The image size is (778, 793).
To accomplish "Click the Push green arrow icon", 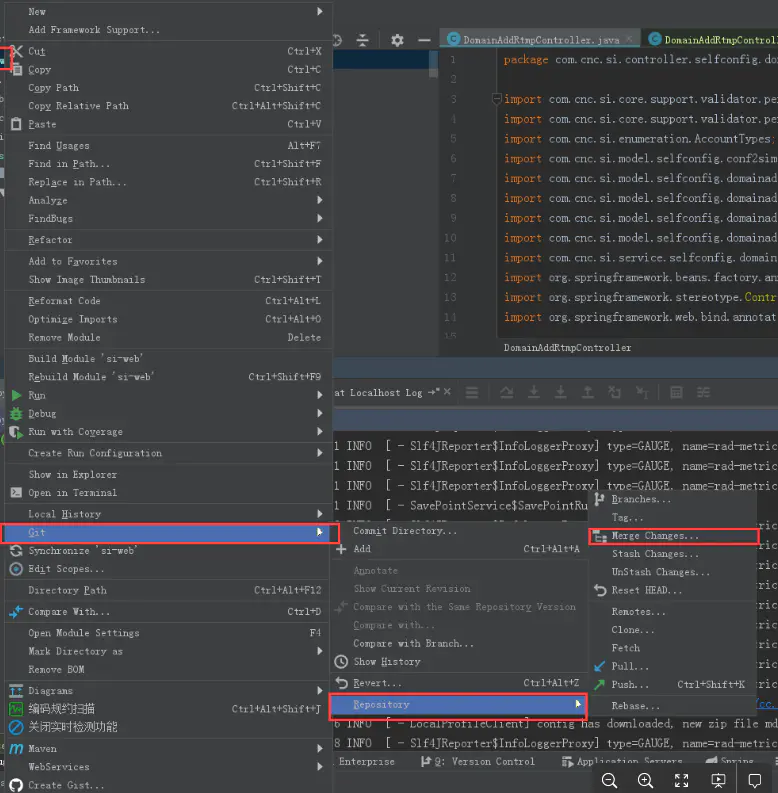I will (x=599, y=685).
